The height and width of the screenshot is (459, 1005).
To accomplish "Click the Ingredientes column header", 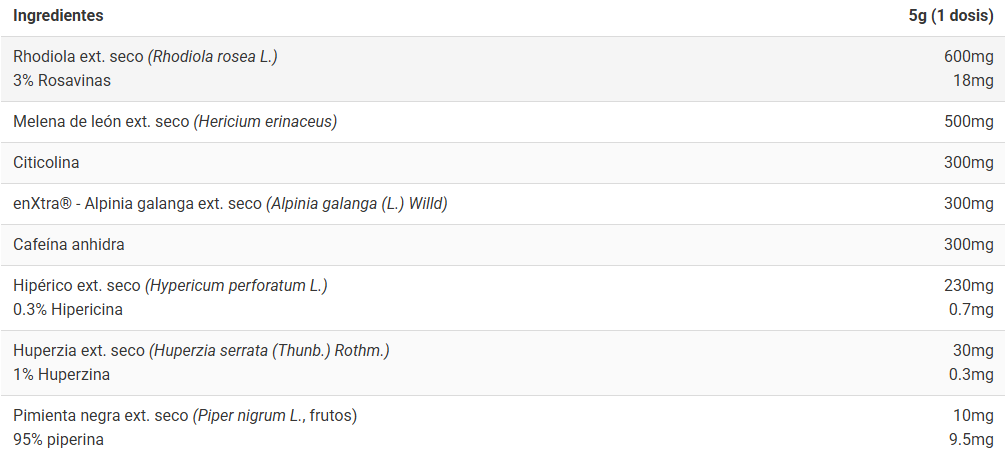I will click(x=58, y=16).
